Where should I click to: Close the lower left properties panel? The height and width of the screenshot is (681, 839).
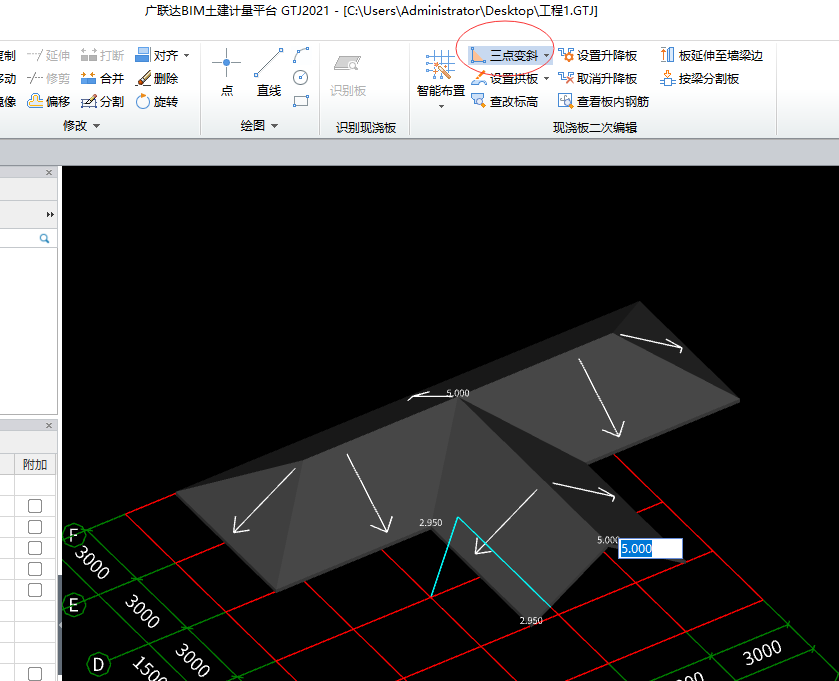pos(49,425)
